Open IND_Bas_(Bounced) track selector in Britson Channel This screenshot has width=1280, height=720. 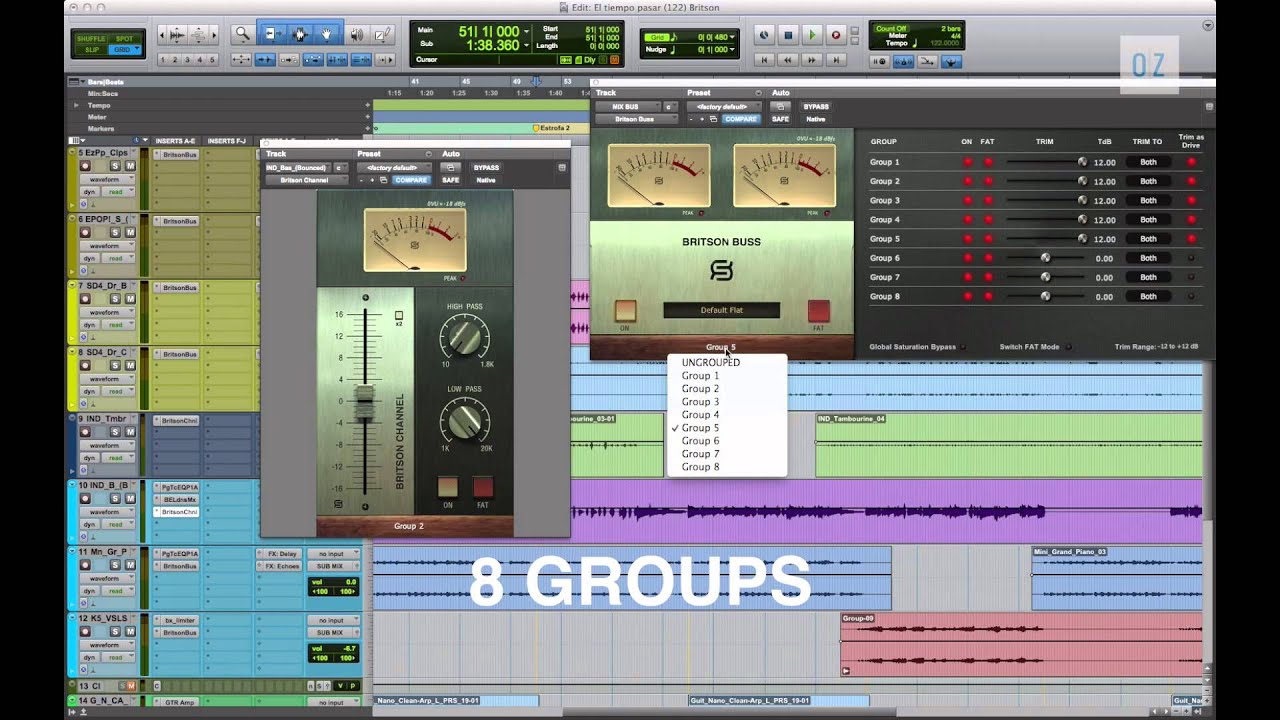[x=297, y=167]
